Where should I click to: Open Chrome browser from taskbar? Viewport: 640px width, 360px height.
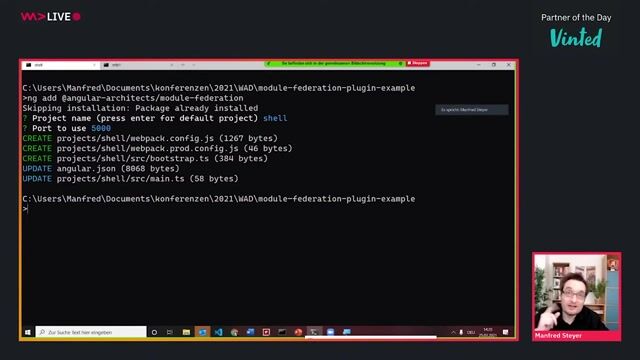click(234, 332)
